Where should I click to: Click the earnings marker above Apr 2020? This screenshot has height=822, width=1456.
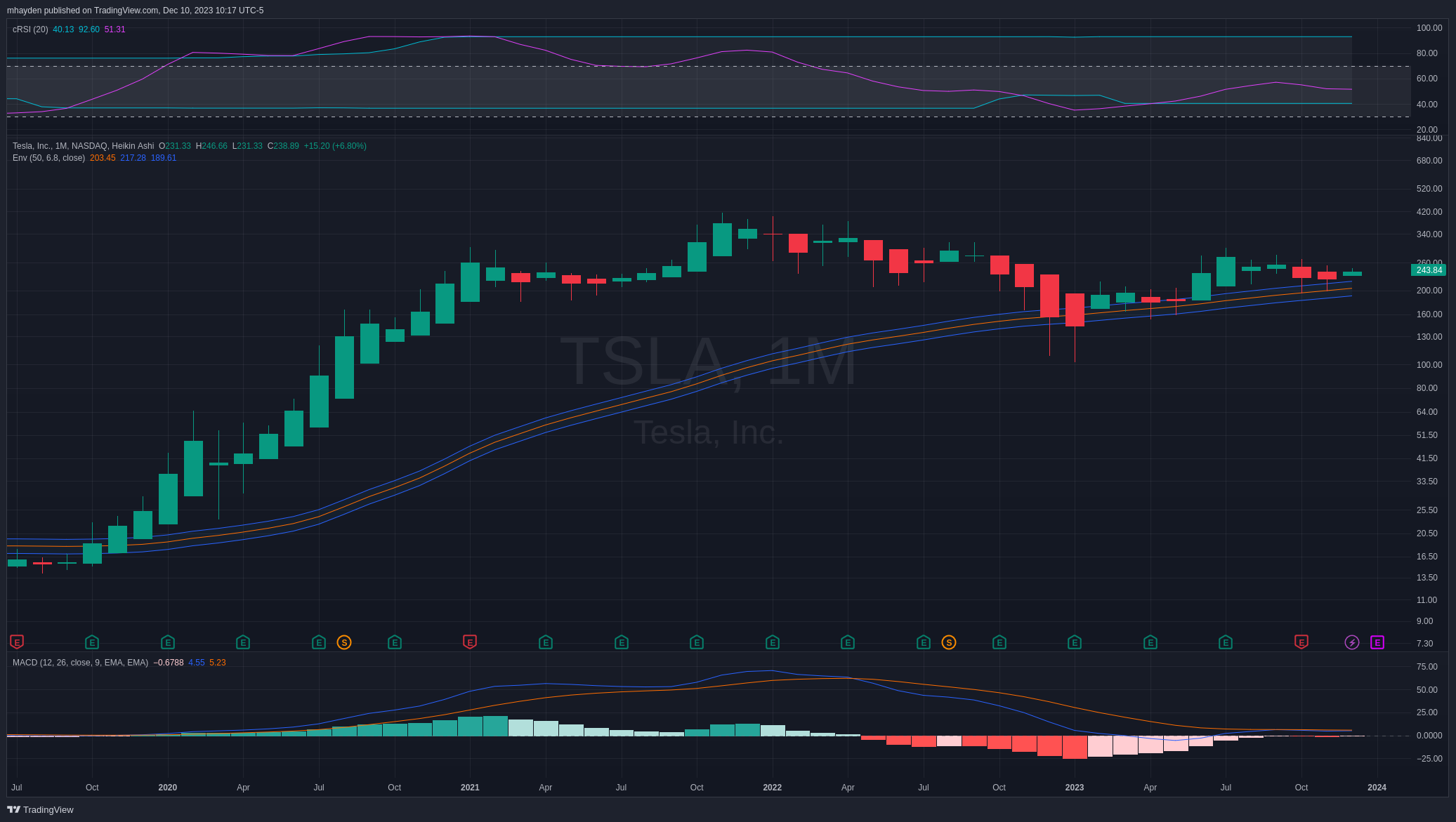243,642
